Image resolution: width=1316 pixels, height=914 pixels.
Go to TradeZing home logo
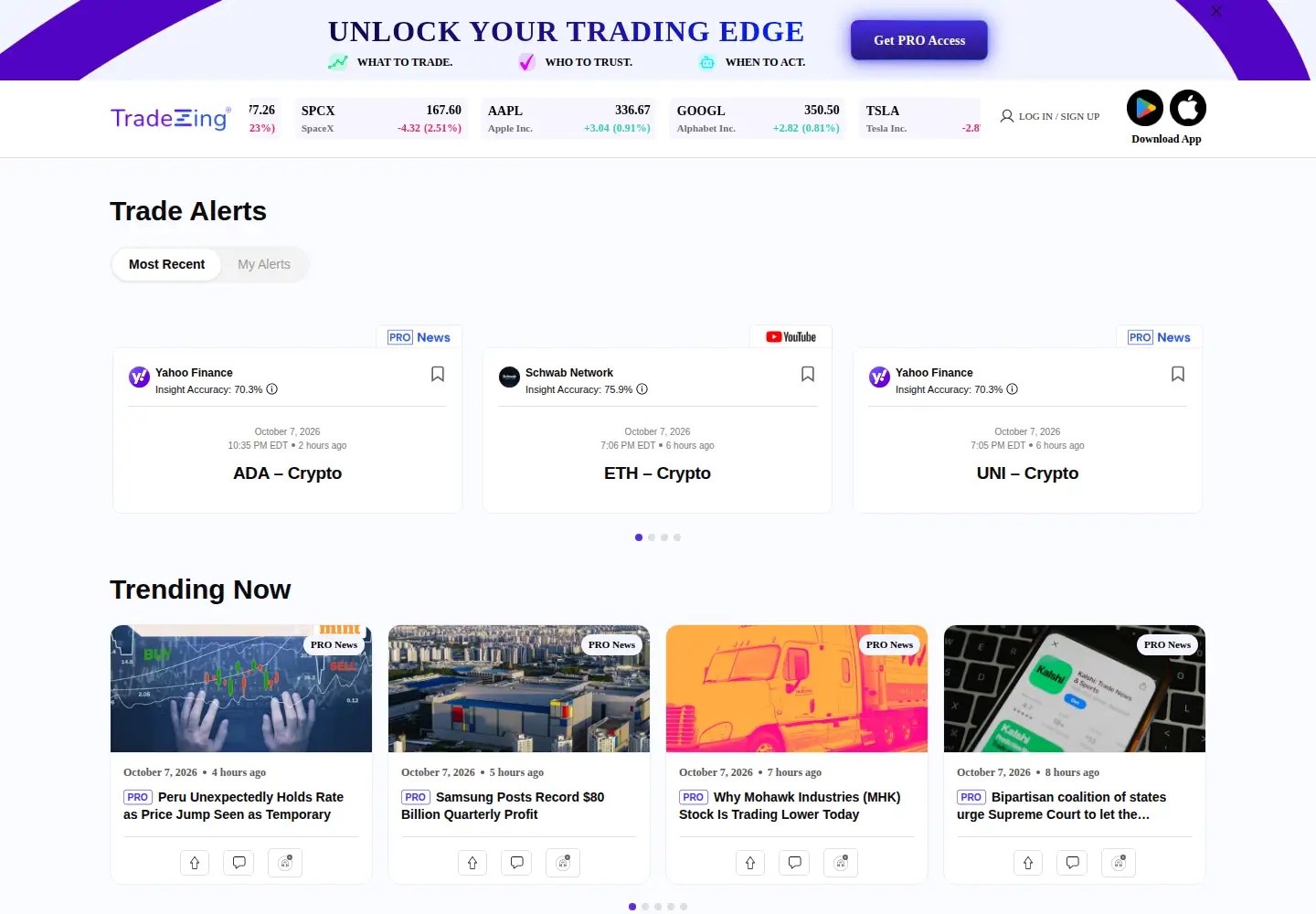[x=170, y=119]
